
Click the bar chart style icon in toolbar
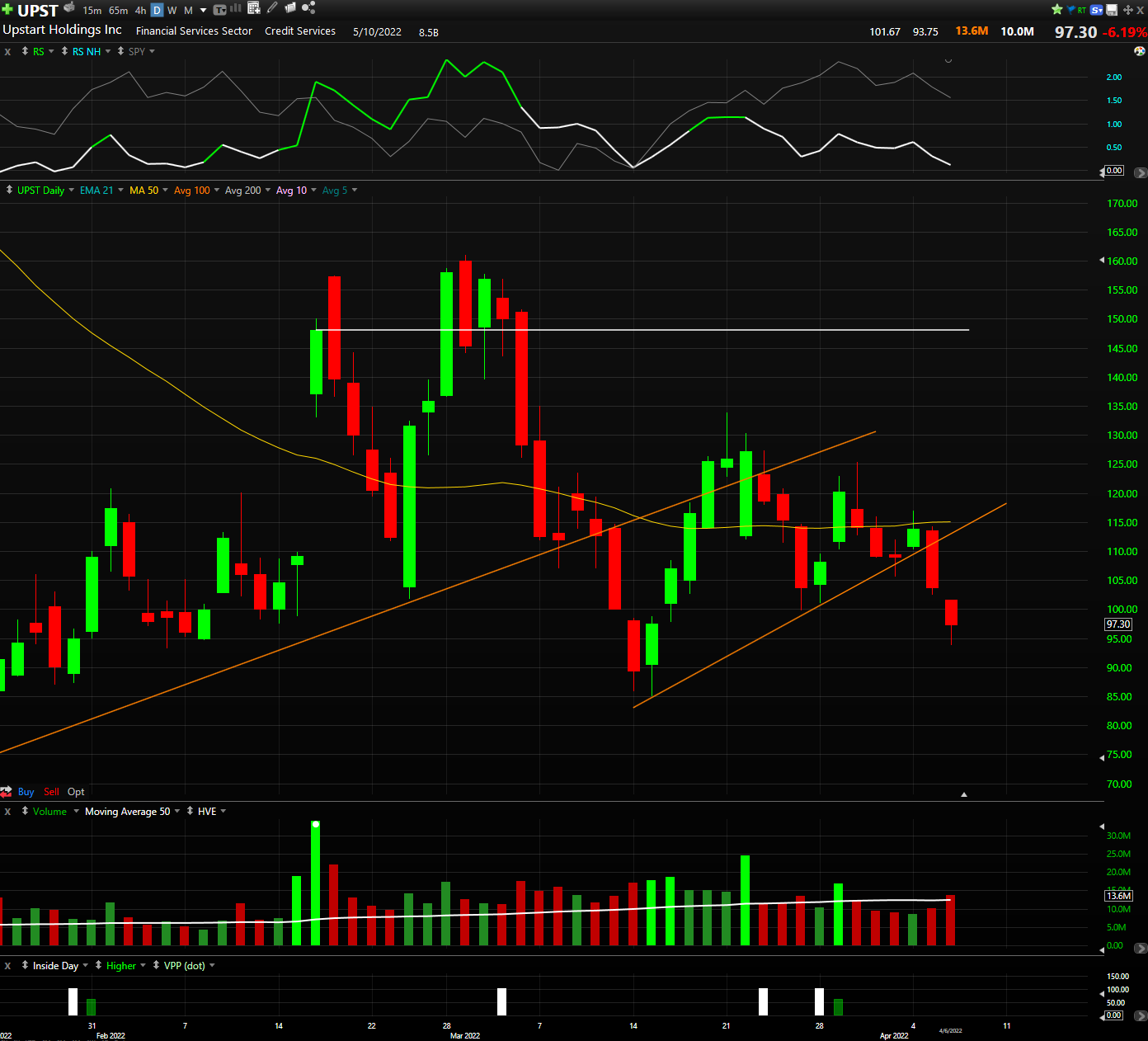coord(236,8)
